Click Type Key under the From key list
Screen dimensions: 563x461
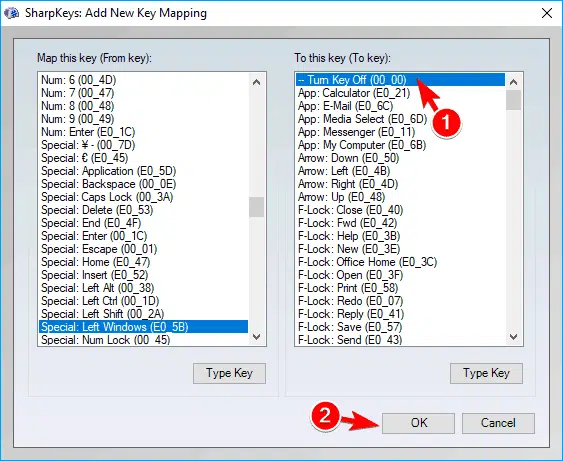coord(229,373)
